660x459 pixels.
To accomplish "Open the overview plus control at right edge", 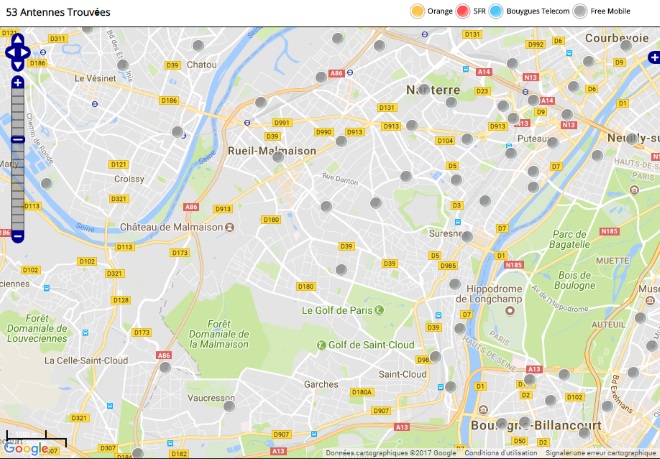I will coord(654,57).
